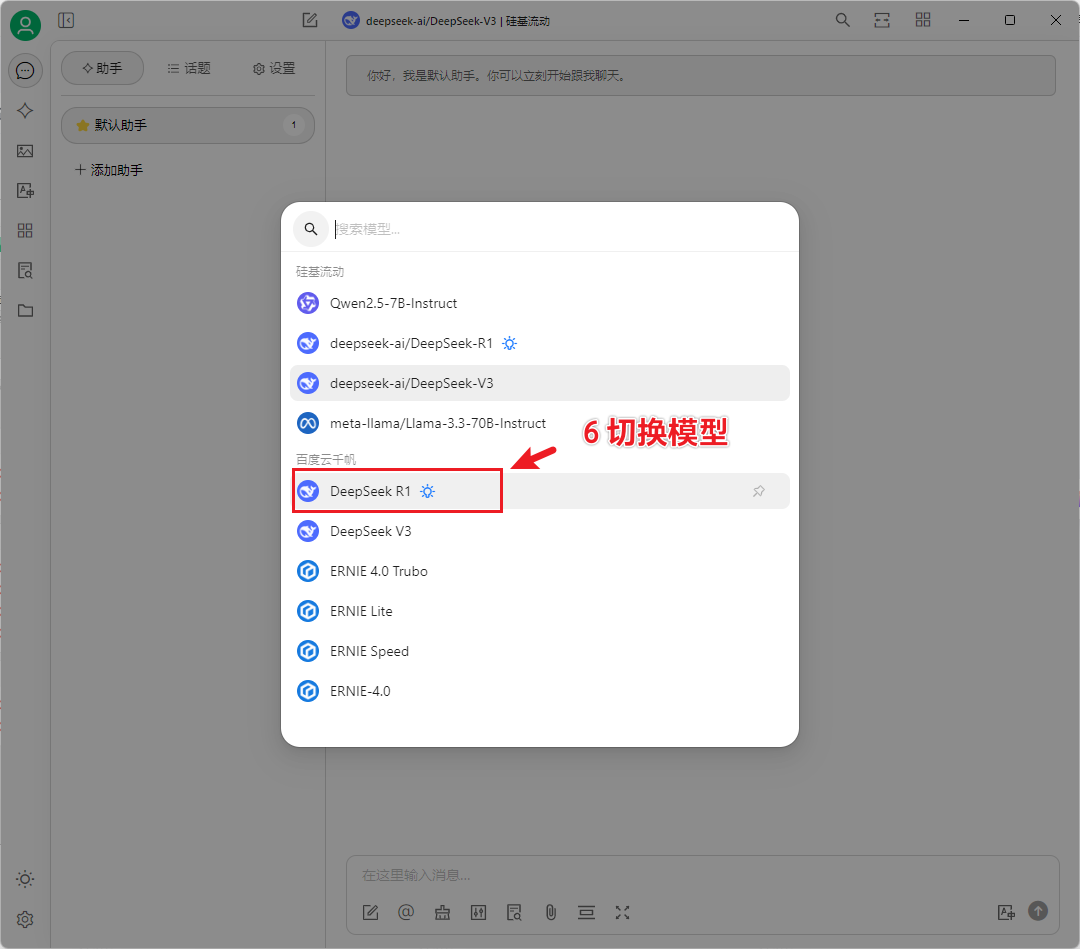The height and width of the screenshot is (949, 1080).
Task: Open the chat assistant sidebar icon
Action: click(25, 71)
